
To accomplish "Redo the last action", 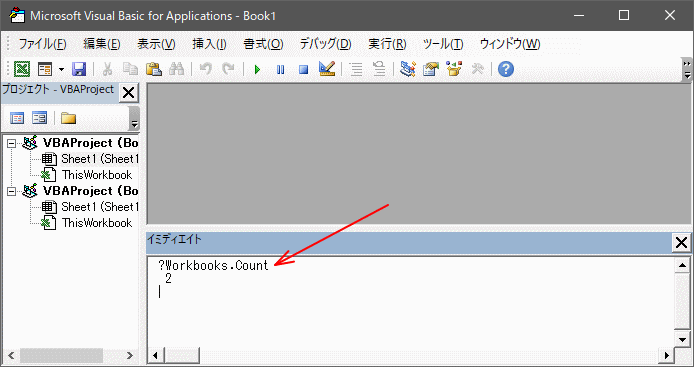I will (x=228, y=69).
